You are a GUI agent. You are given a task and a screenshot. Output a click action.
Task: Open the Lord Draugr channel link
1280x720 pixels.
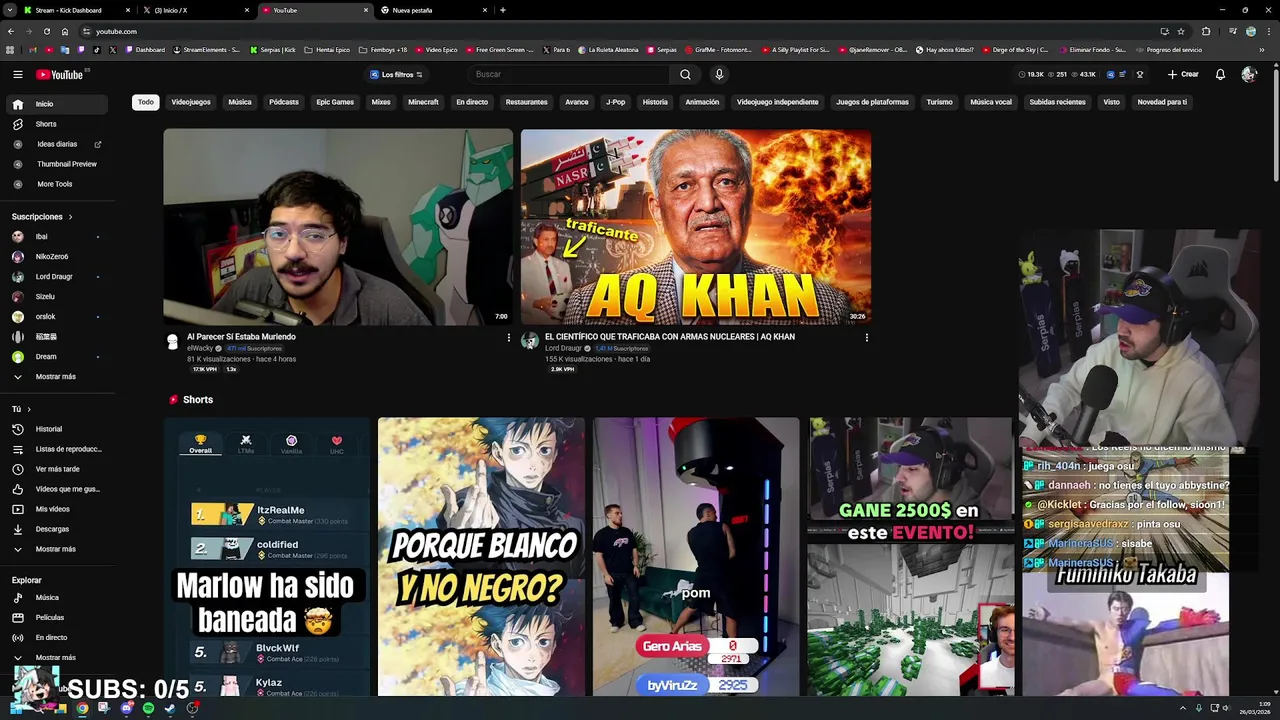tap(564, 348)
